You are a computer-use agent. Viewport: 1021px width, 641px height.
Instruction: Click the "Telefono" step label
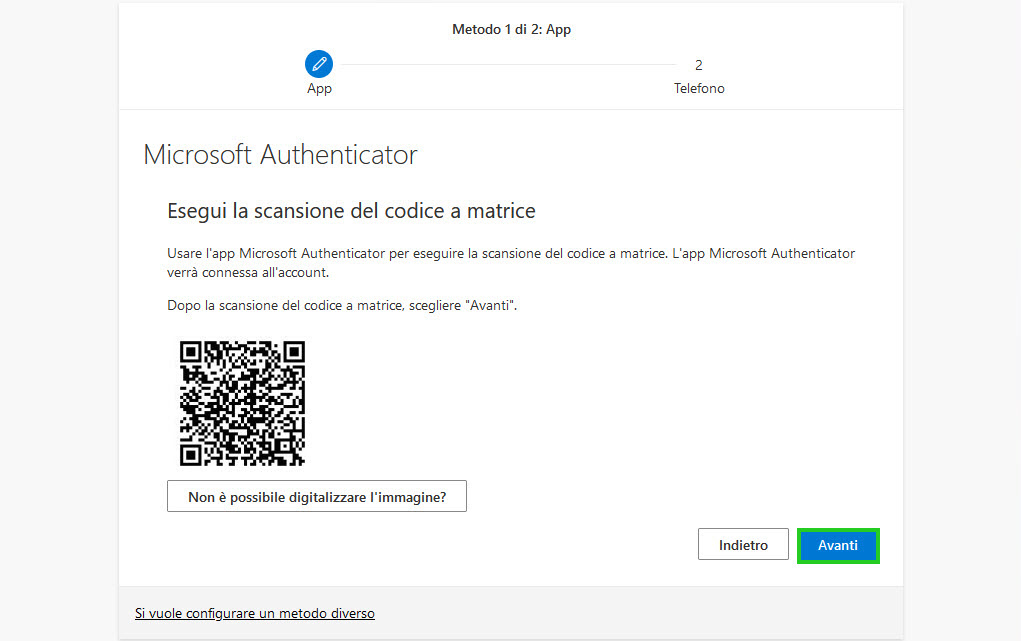699,88
